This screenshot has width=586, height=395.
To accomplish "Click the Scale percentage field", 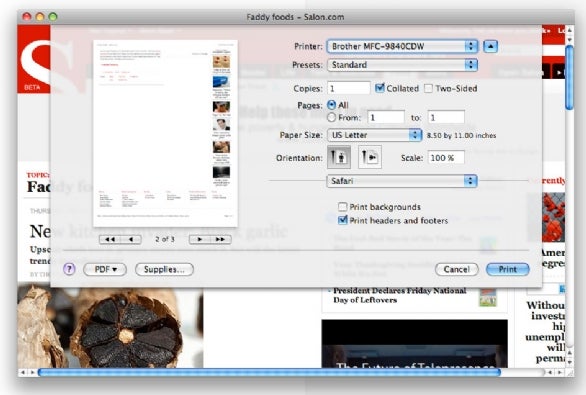I will tap(446, 158).
